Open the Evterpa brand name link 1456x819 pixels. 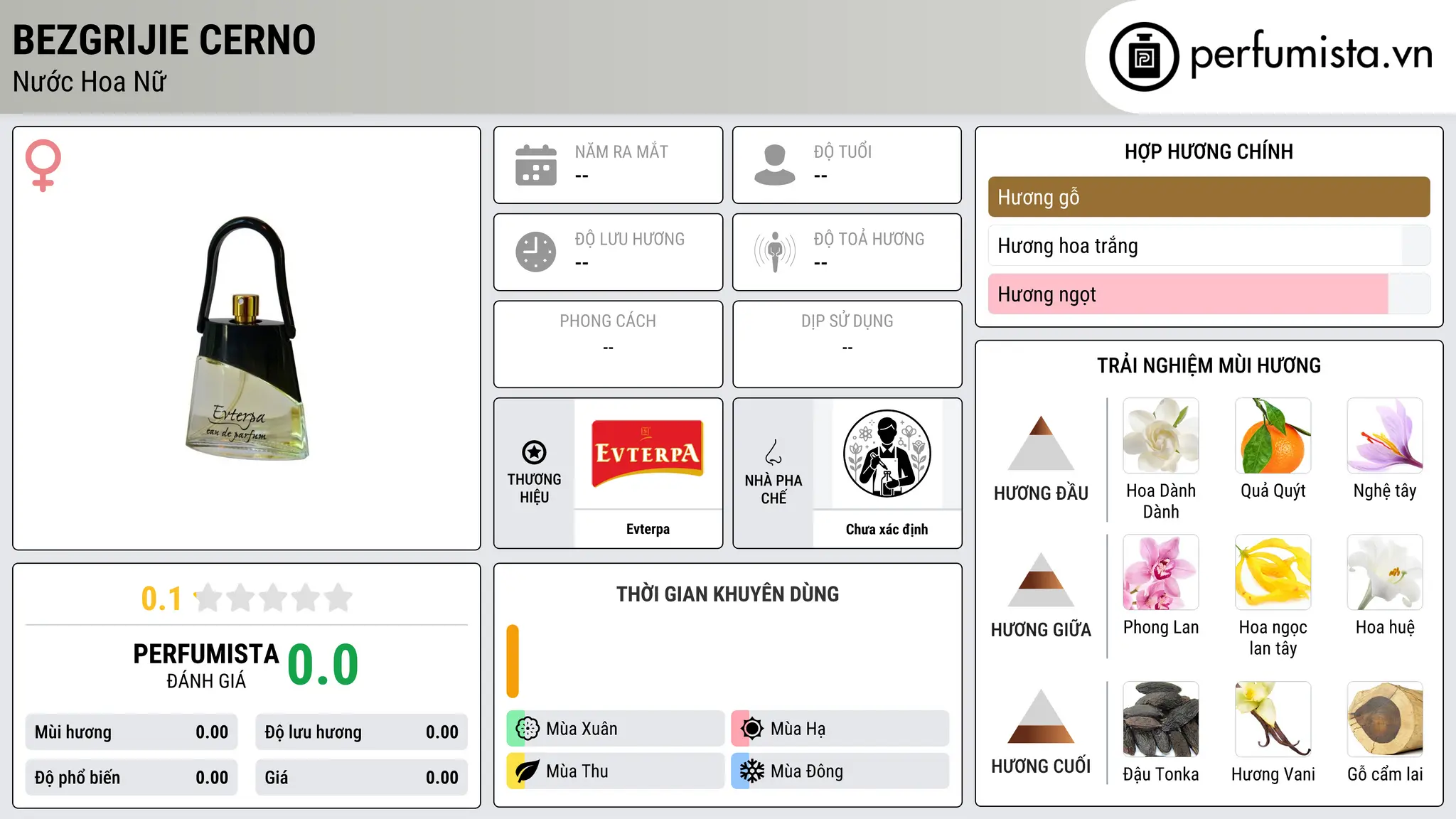tap(648, 529)
